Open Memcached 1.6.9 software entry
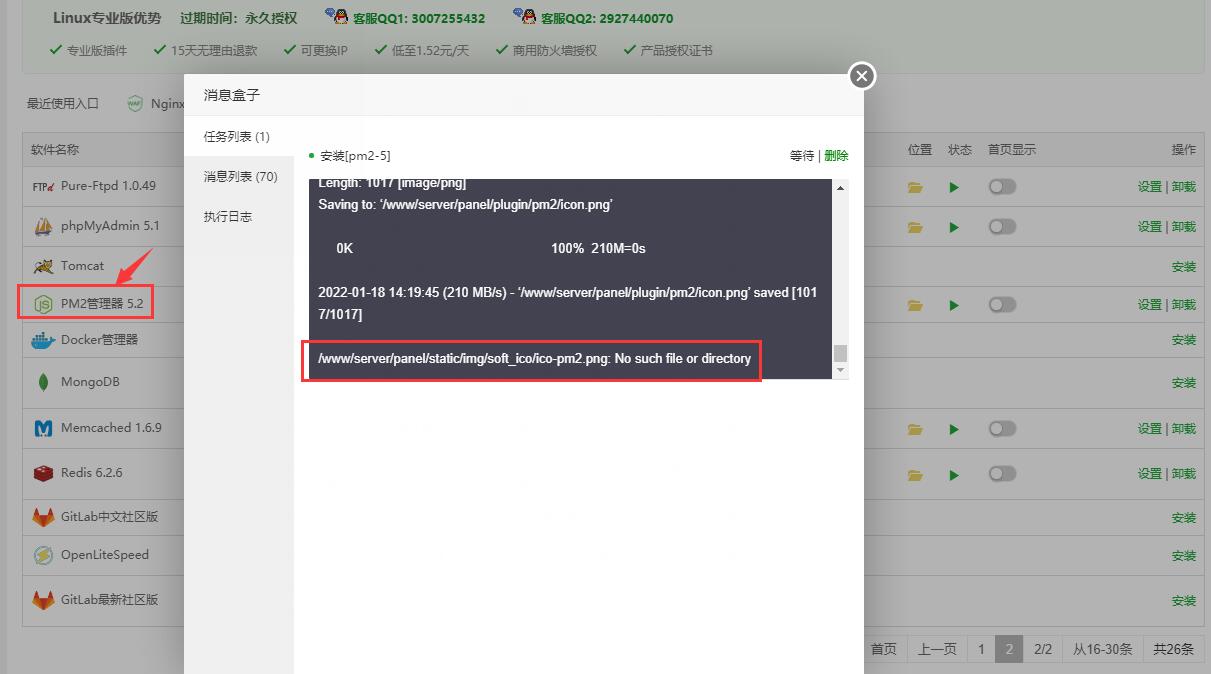The width and height of the screenshot is (1211, 674). [110, 428]
